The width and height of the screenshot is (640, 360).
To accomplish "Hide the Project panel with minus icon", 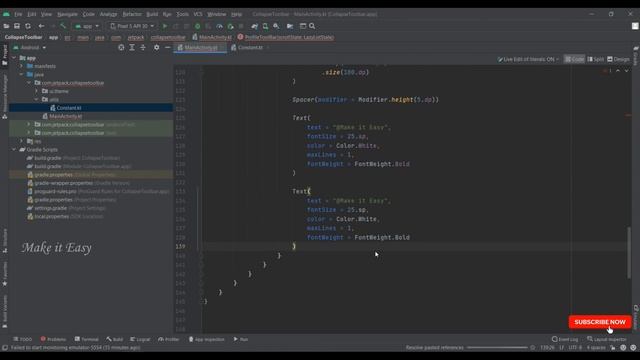I will coord(167,47).
